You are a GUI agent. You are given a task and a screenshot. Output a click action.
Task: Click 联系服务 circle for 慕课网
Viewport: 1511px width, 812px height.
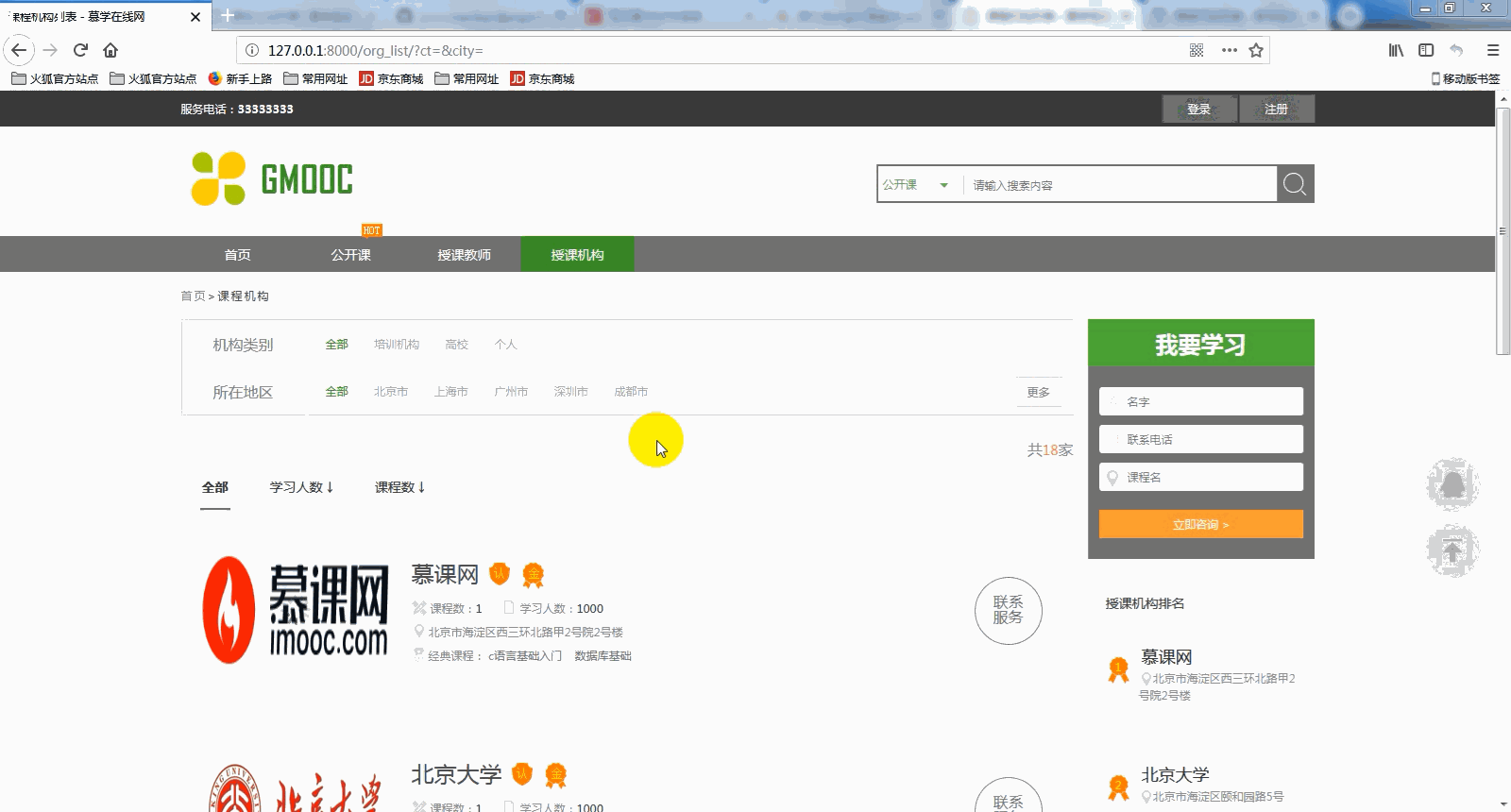[1009, 610]
